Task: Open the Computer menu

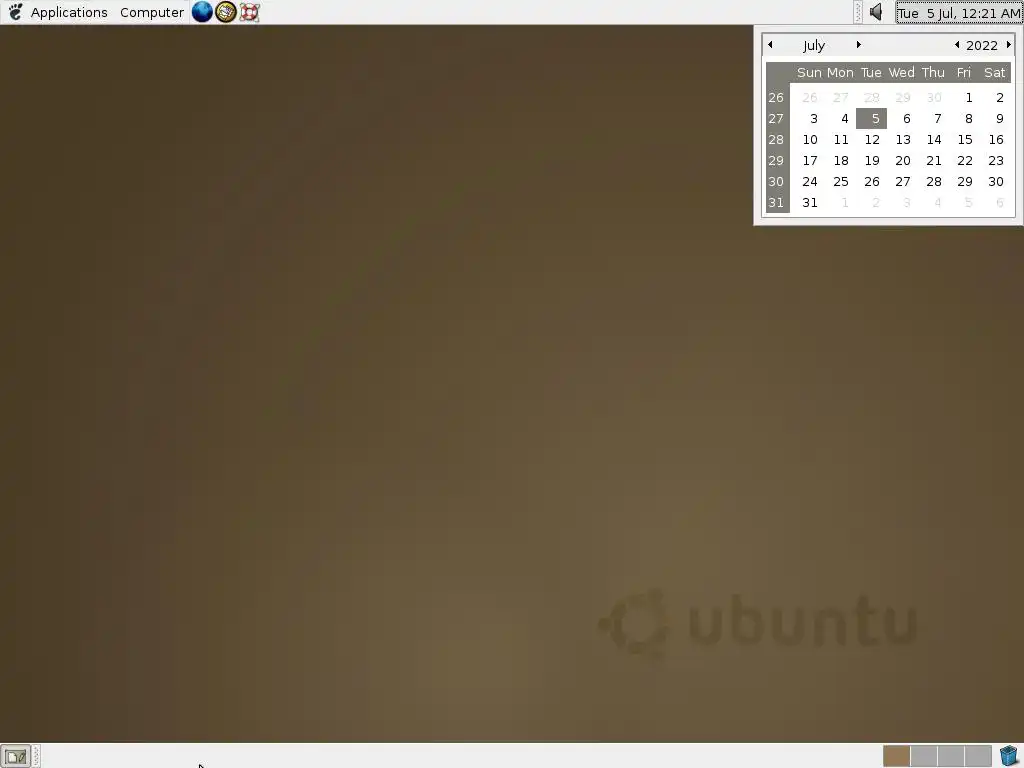Action: [x=152, y=12]
